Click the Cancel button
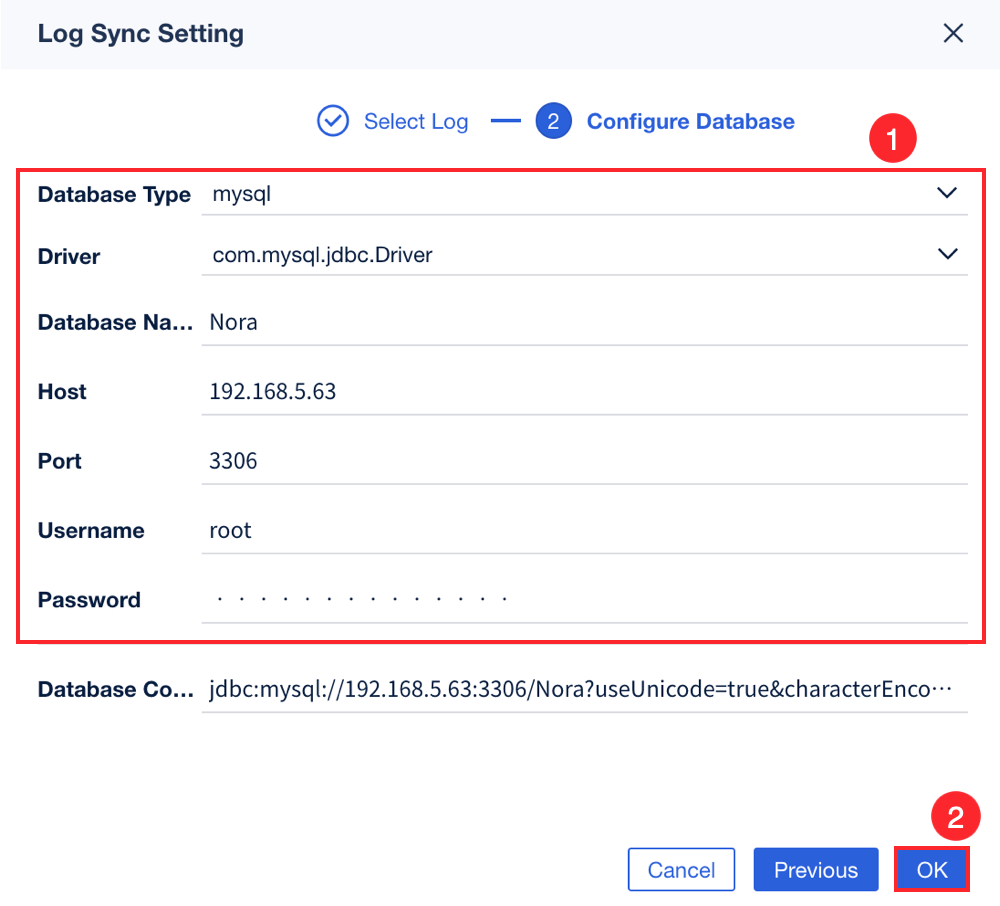Image resolution: width=1000 pixels, height=906 pixels. click(681, 869)
